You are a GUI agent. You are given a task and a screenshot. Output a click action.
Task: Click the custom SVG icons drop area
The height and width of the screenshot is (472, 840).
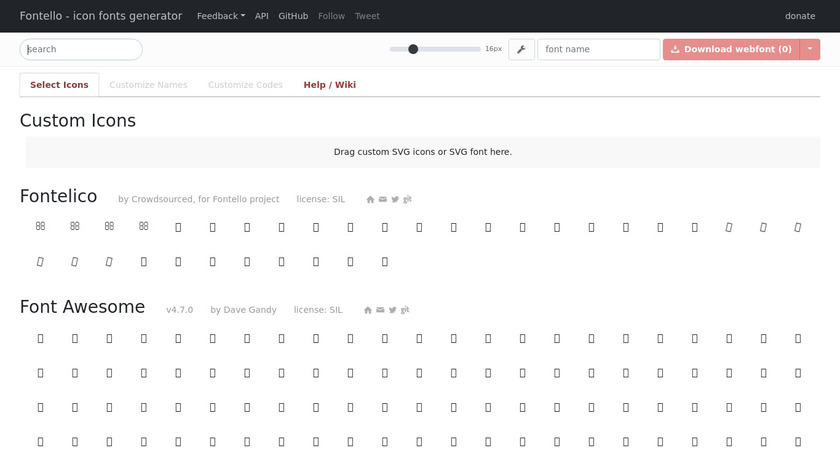pos(423,152)
